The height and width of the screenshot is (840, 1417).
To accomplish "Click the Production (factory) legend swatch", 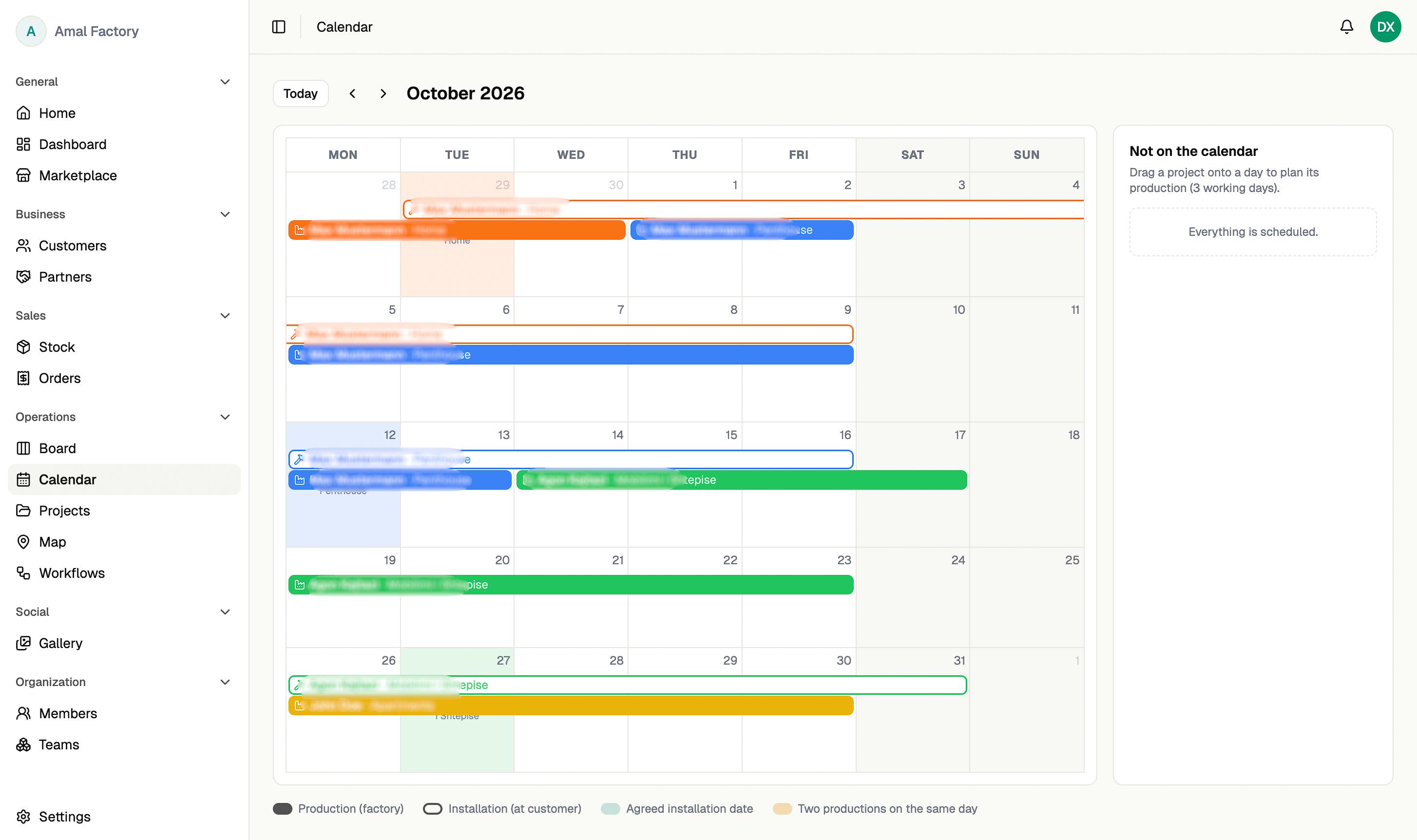I will pos(283,808).
